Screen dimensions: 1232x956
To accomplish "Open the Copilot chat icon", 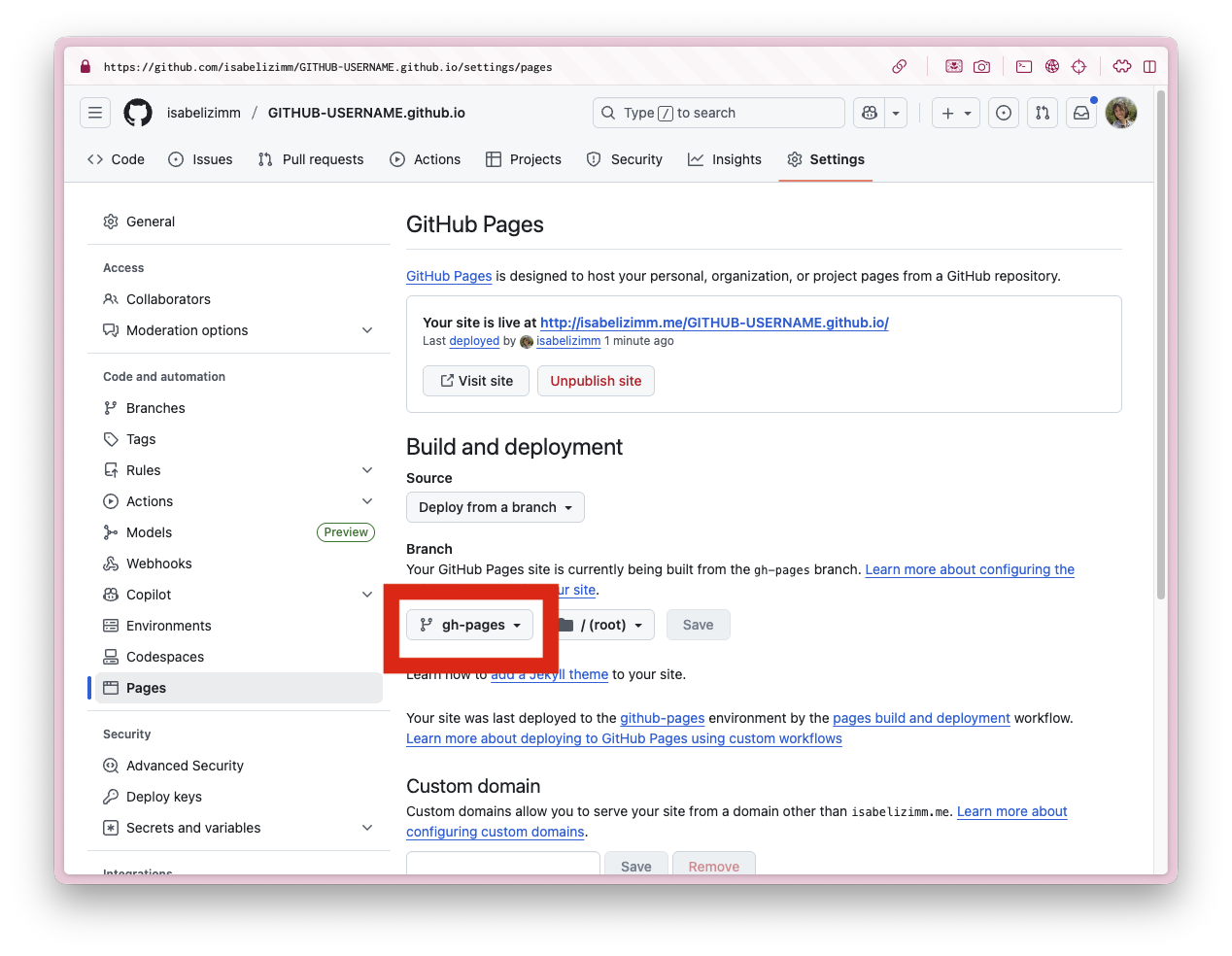I will (x=870, y=113).
